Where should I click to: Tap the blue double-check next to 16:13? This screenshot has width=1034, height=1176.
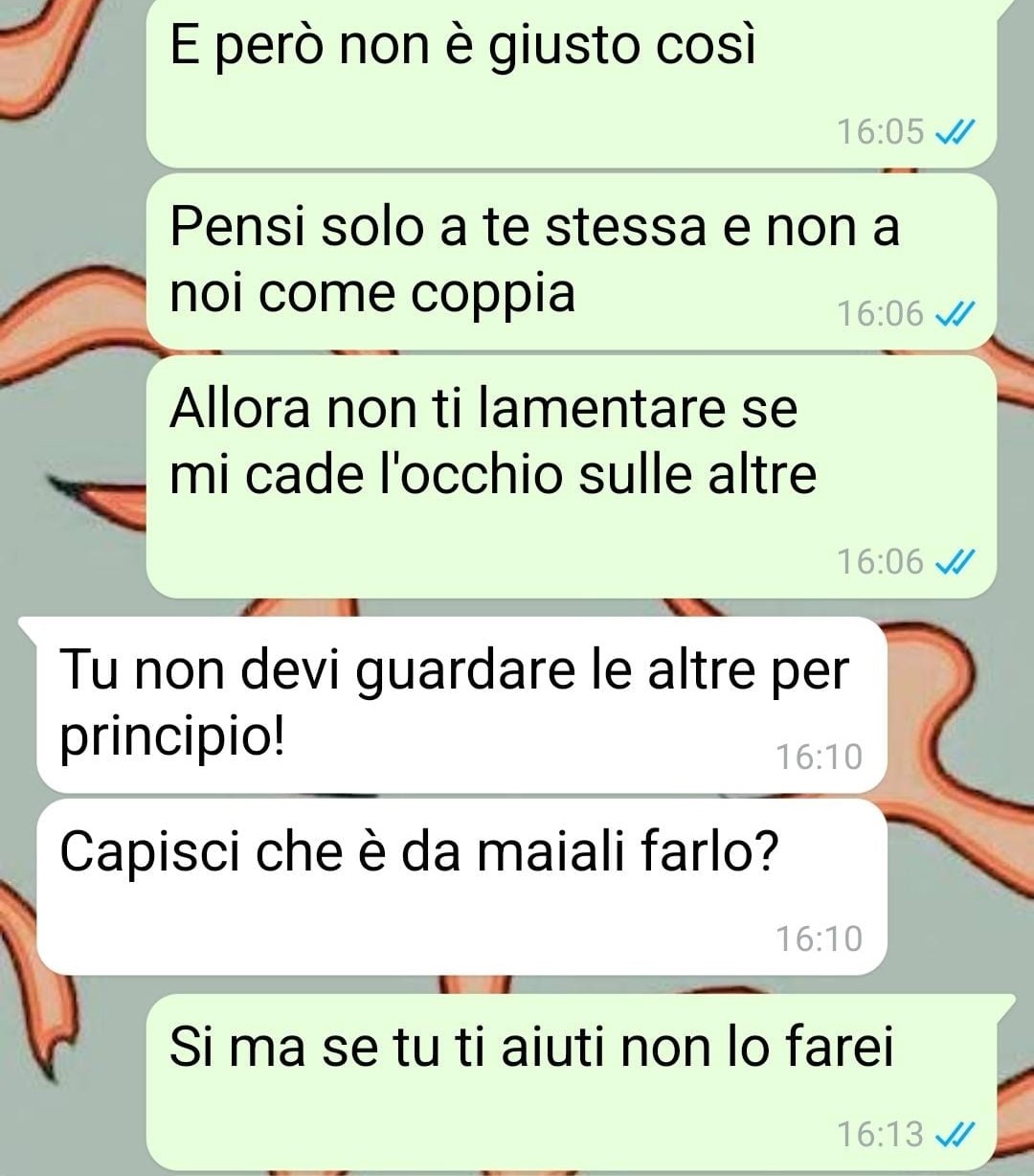pyautogui.click(x=954, y=1134)
